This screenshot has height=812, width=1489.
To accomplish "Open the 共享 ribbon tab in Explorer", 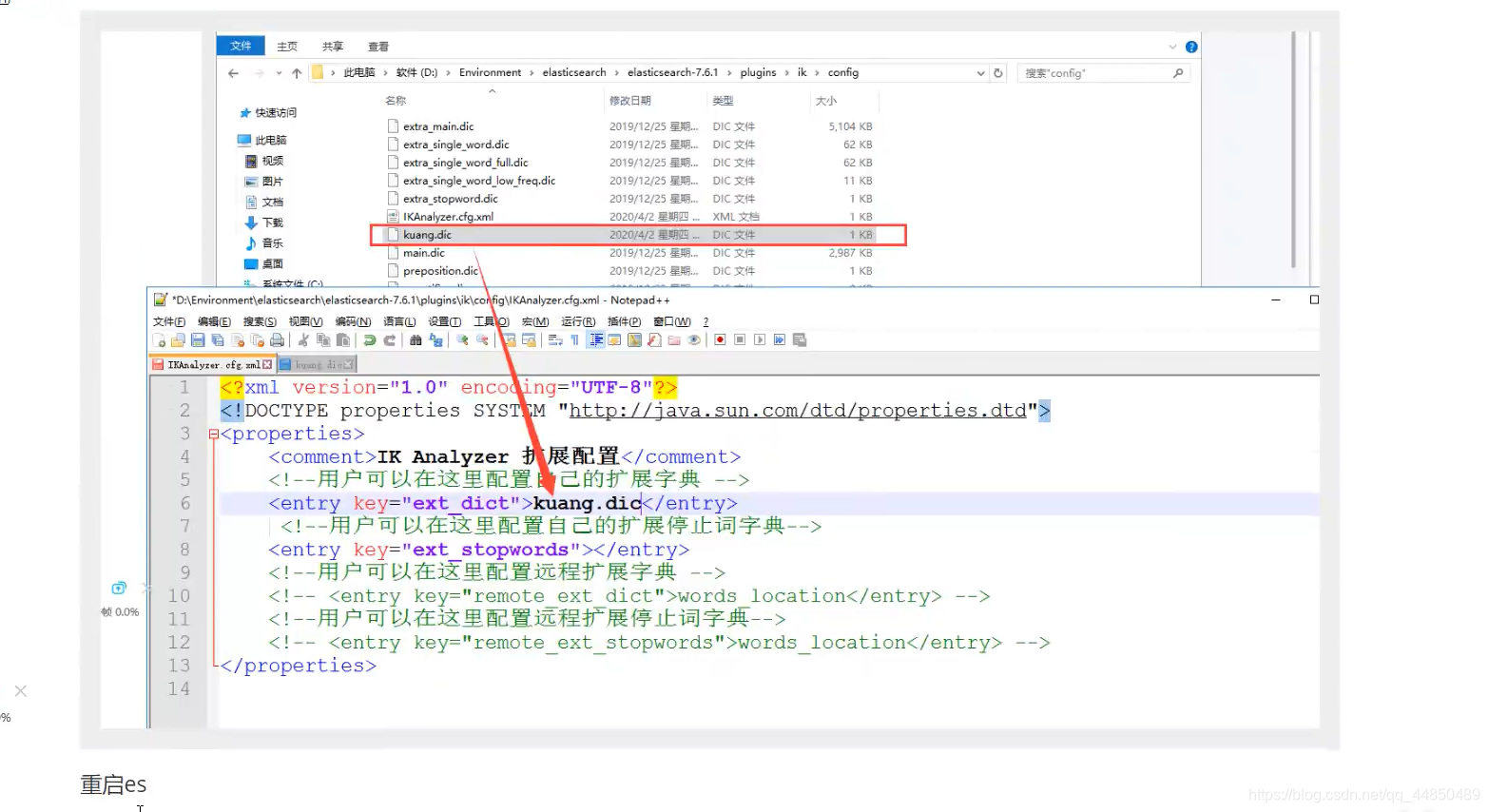I will click(x=332, y=46).
